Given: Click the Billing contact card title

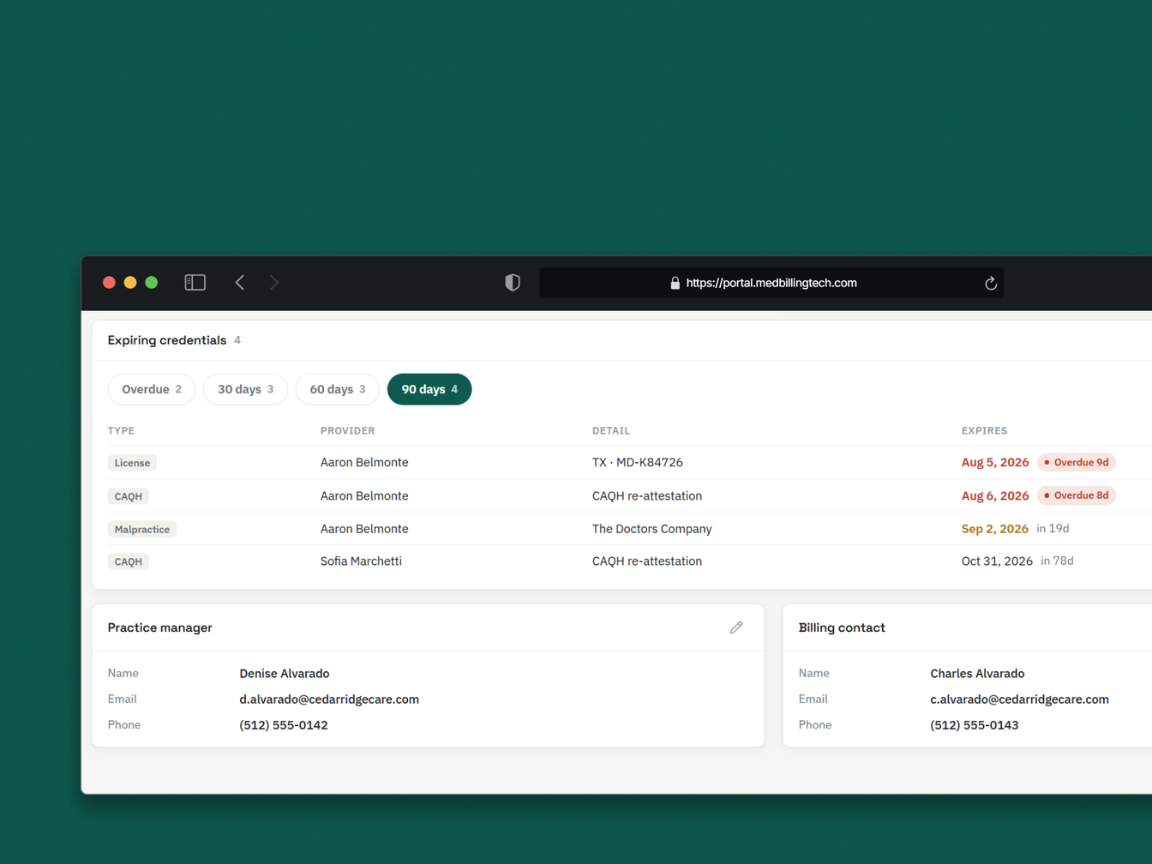Looking at the screenshot, I should [841, 627].
